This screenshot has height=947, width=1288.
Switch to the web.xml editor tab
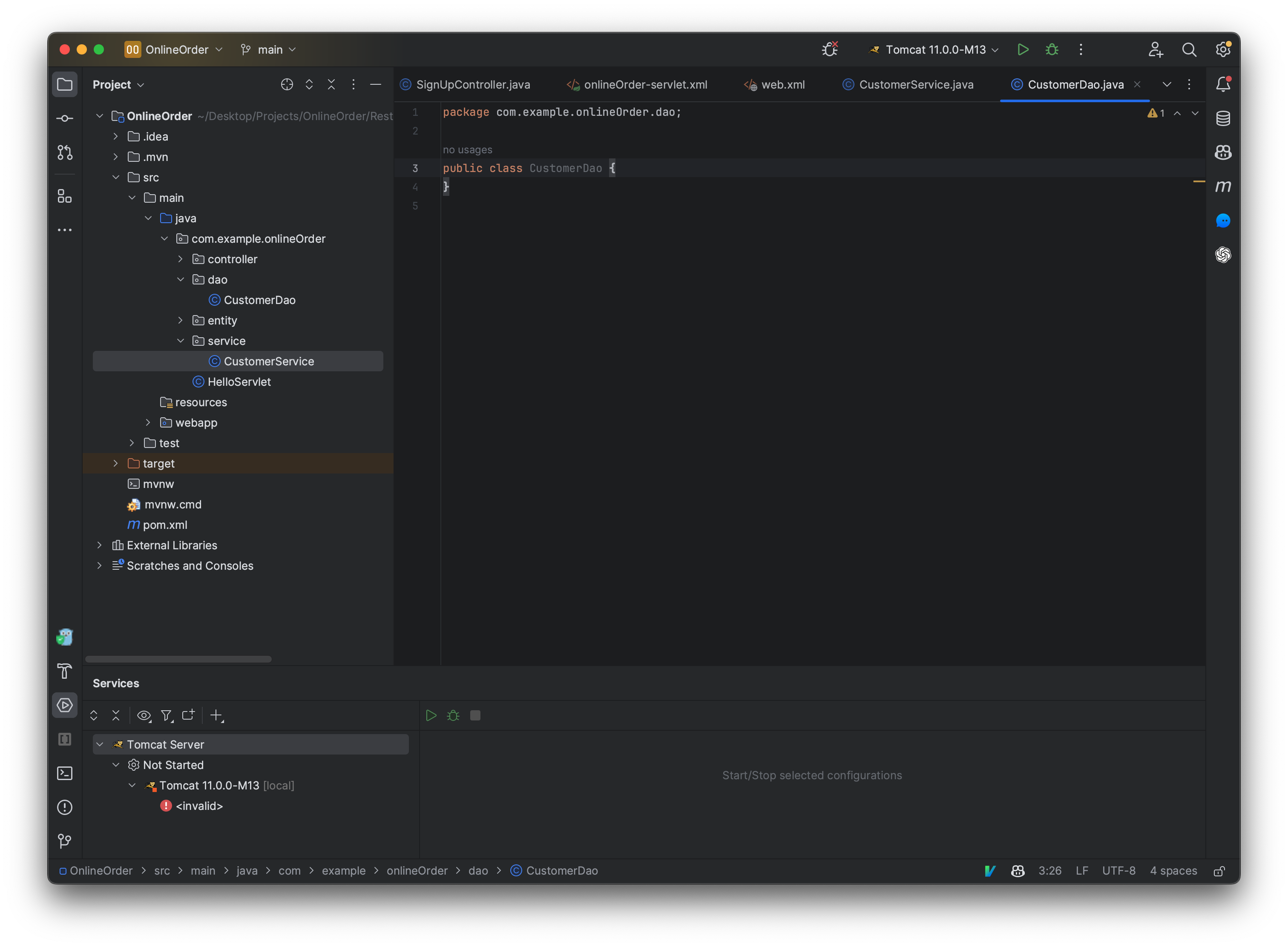pyautogui.click(x=782, y=85)
